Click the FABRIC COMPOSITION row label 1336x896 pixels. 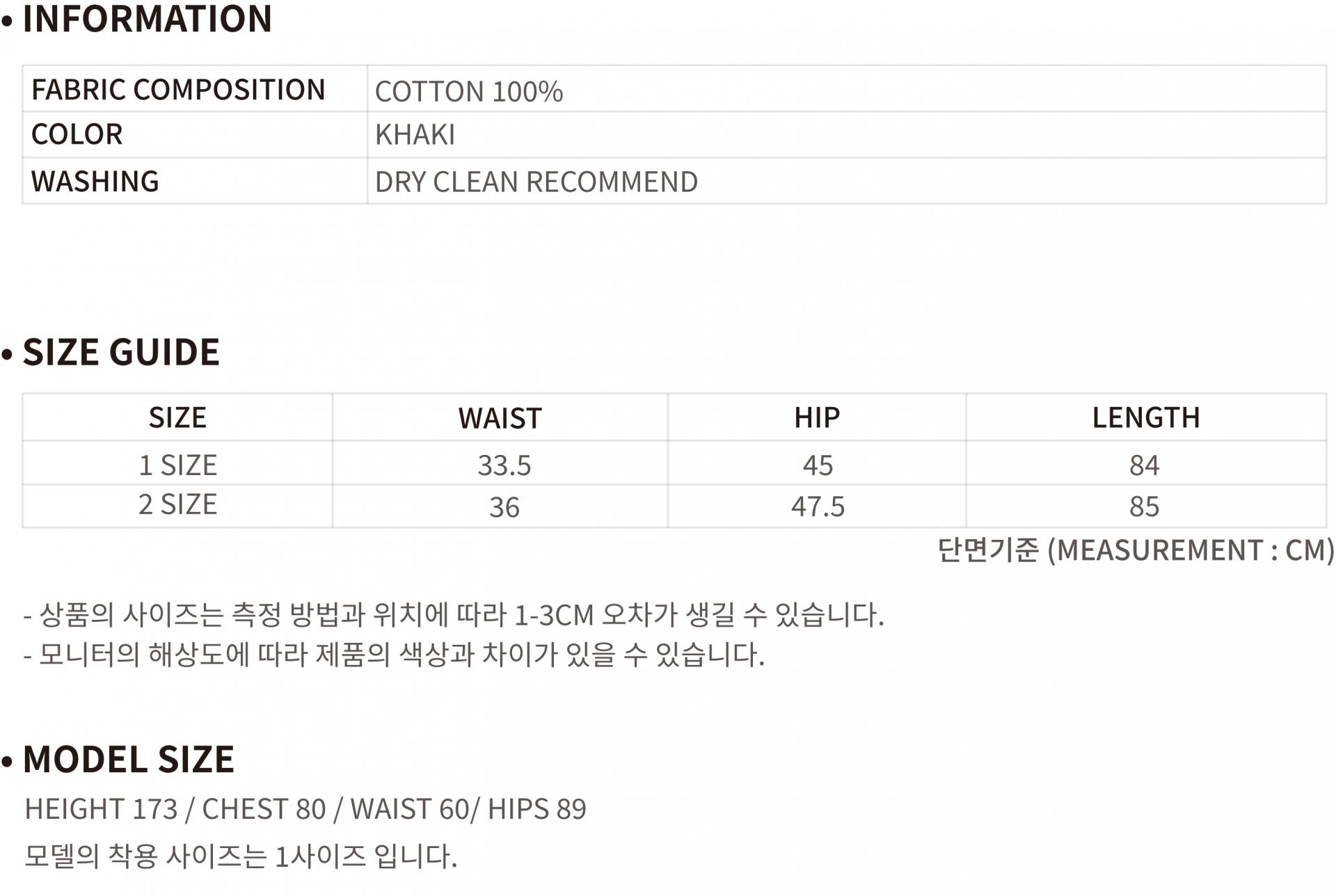pyautogui.click(x=178, y=90)
